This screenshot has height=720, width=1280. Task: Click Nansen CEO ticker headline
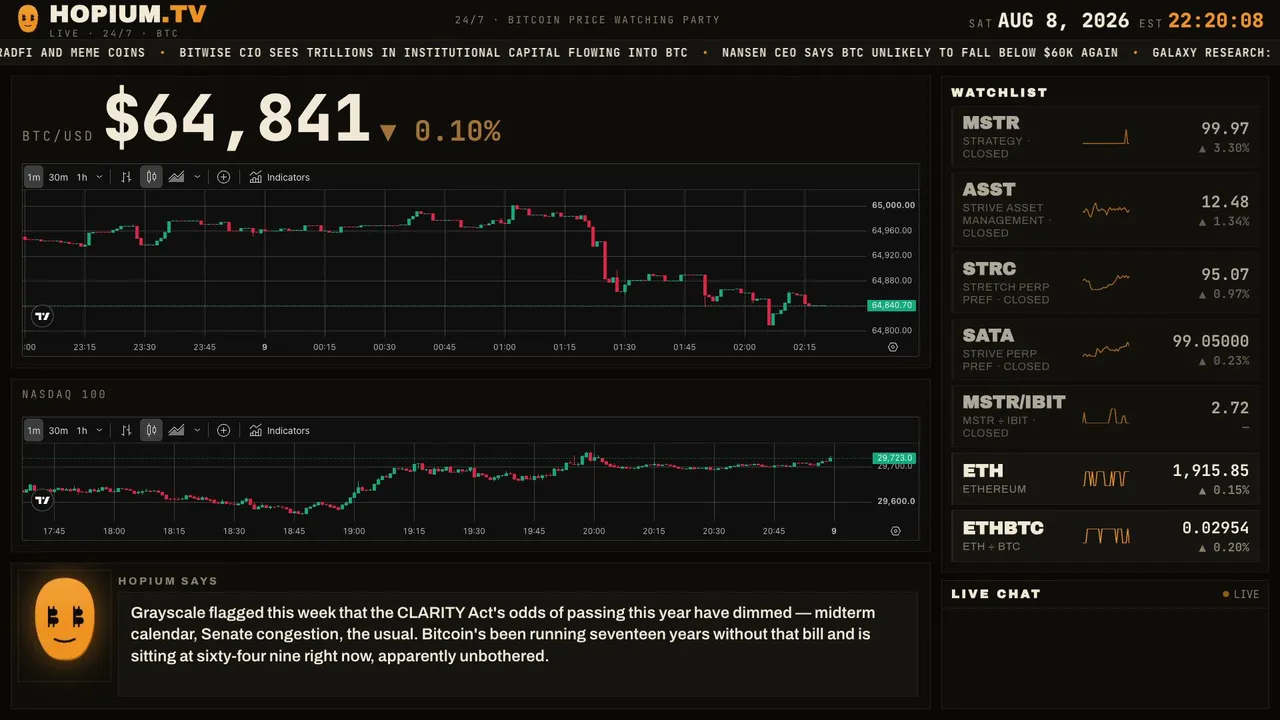pyautogui.click(x=920, y=52)
